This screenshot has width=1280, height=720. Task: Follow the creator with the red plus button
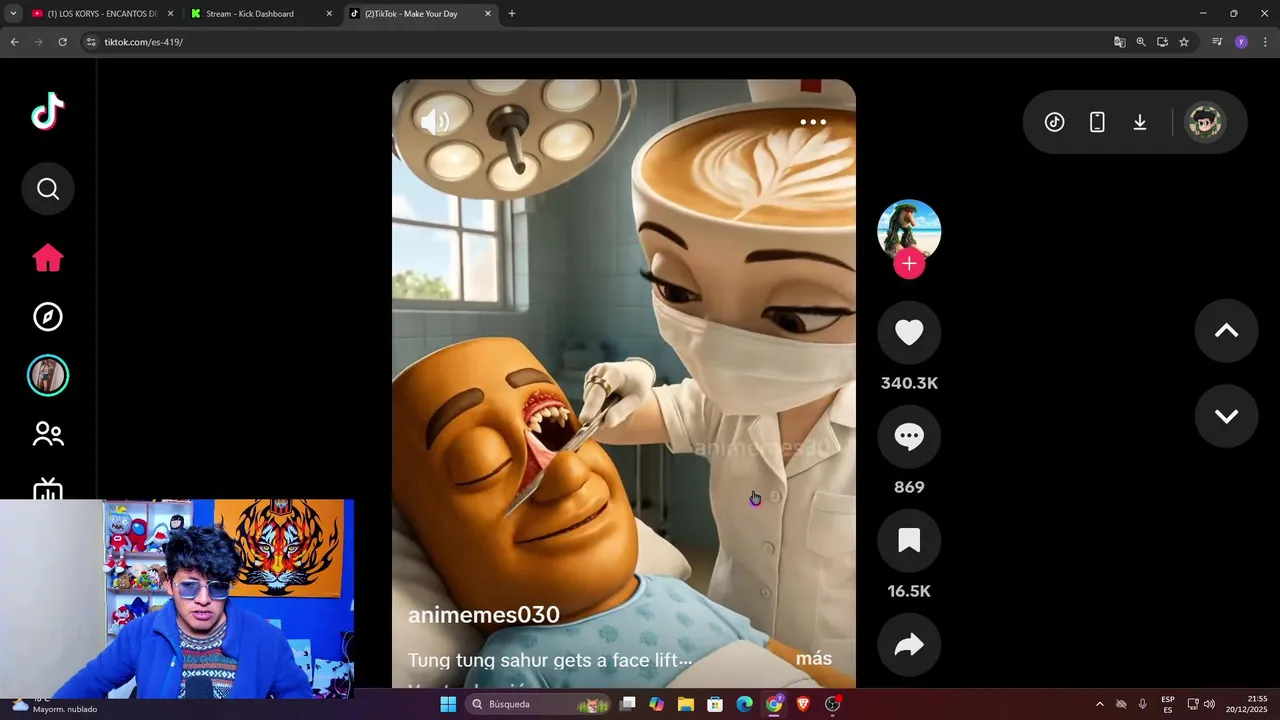click(x=909, y=264)
